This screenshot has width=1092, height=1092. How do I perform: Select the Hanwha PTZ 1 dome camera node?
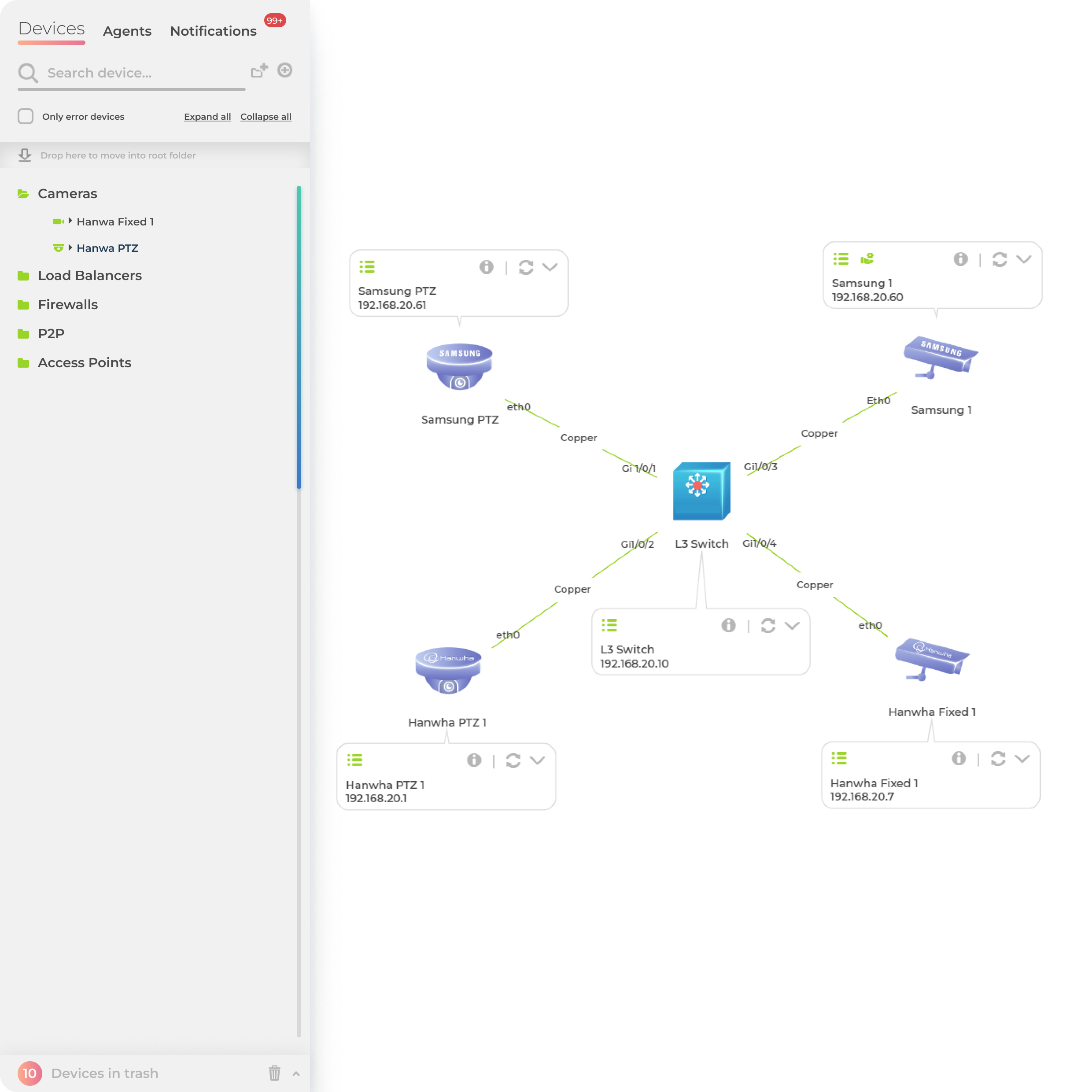tap(448, 671)
